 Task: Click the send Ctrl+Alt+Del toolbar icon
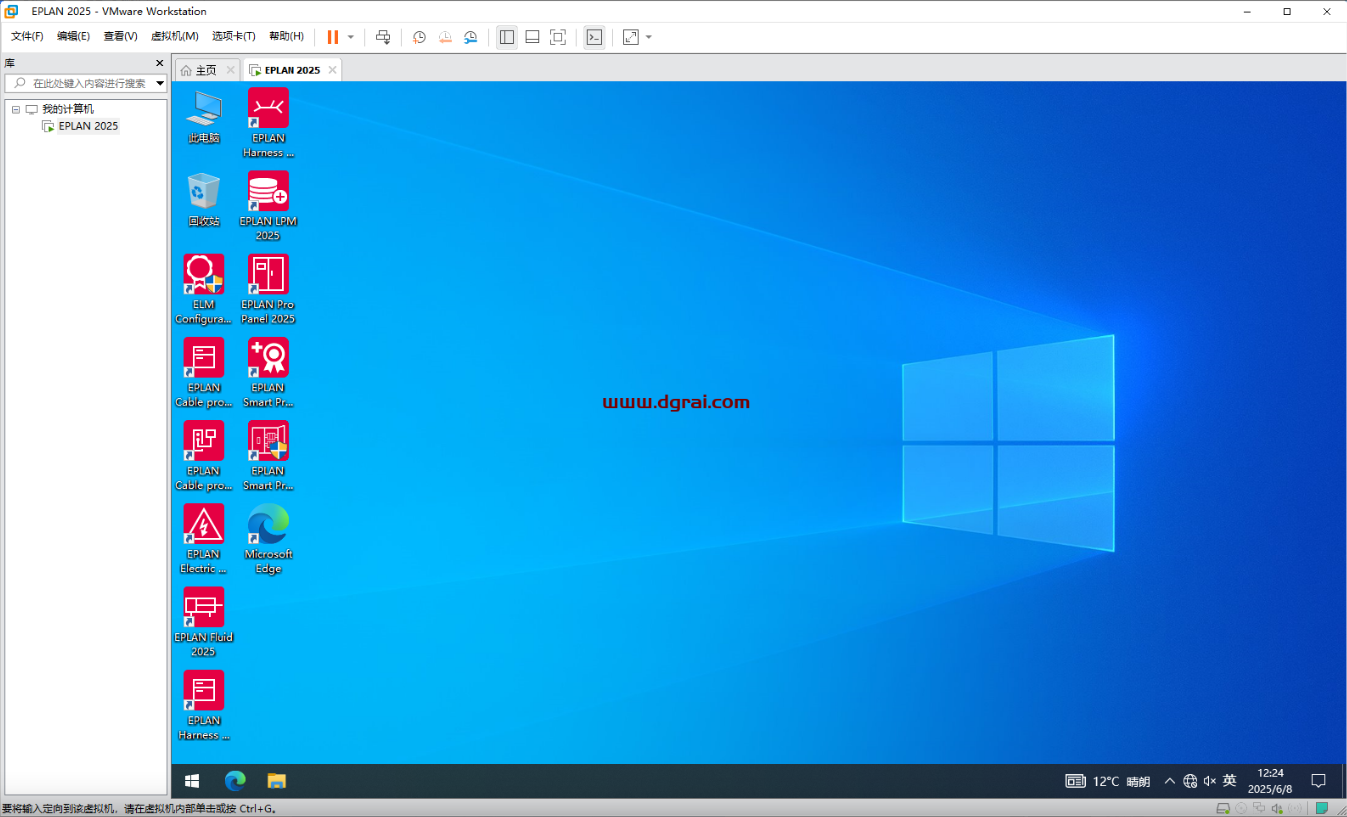point(383,37)
